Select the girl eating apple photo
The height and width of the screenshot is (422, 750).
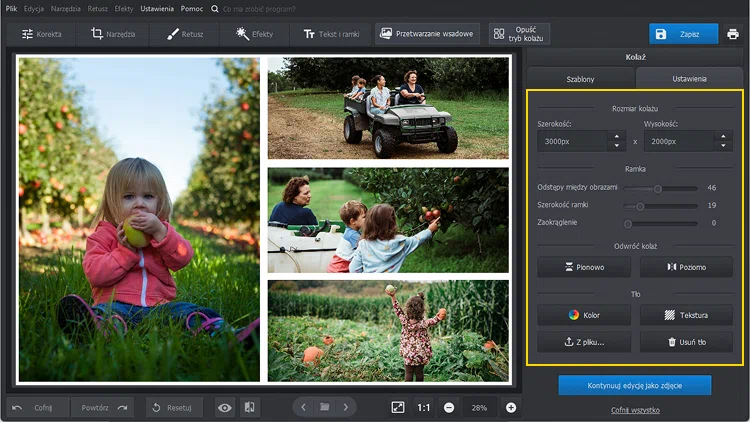pos(139,218)
